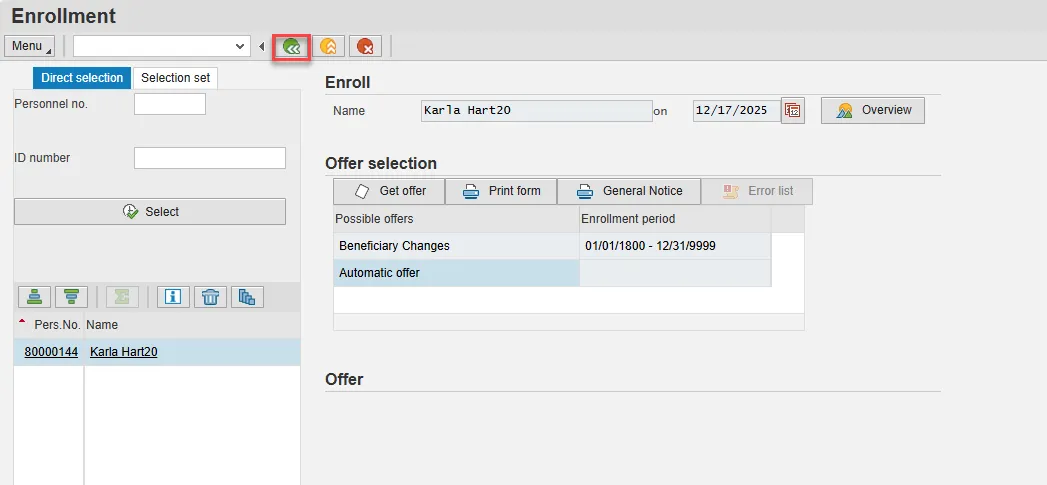The width and height of the screenshot is (1047, 485).
Task: Click the enrollment date field 12/17/2025
Action: click(x=737, y=111)
